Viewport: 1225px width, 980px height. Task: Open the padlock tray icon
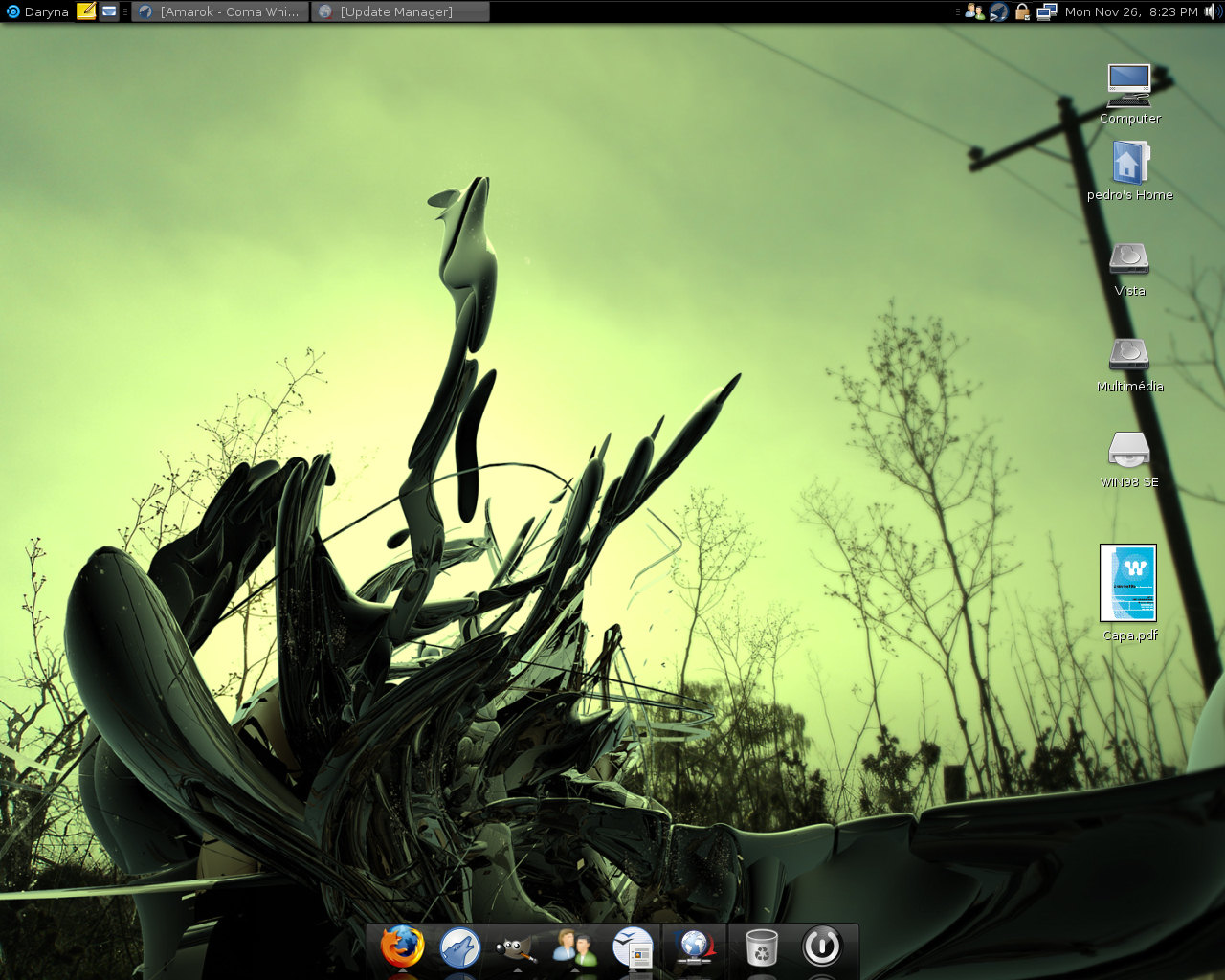point(1022,11)
